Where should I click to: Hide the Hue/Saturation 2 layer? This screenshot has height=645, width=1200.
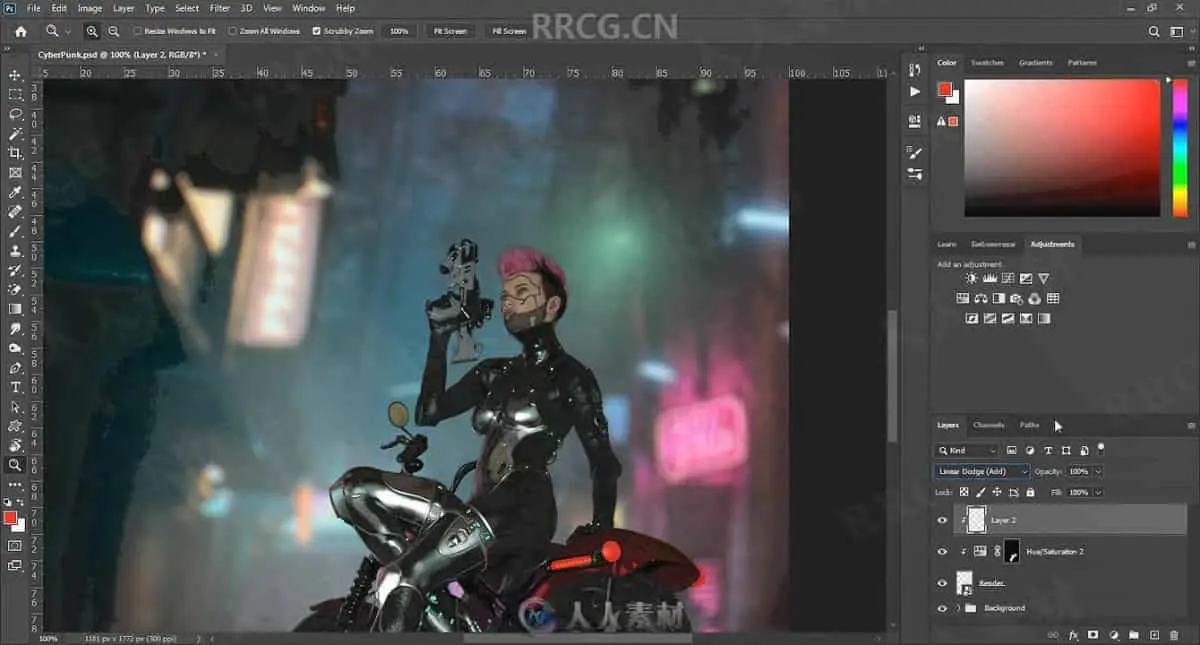click(942, 551)
